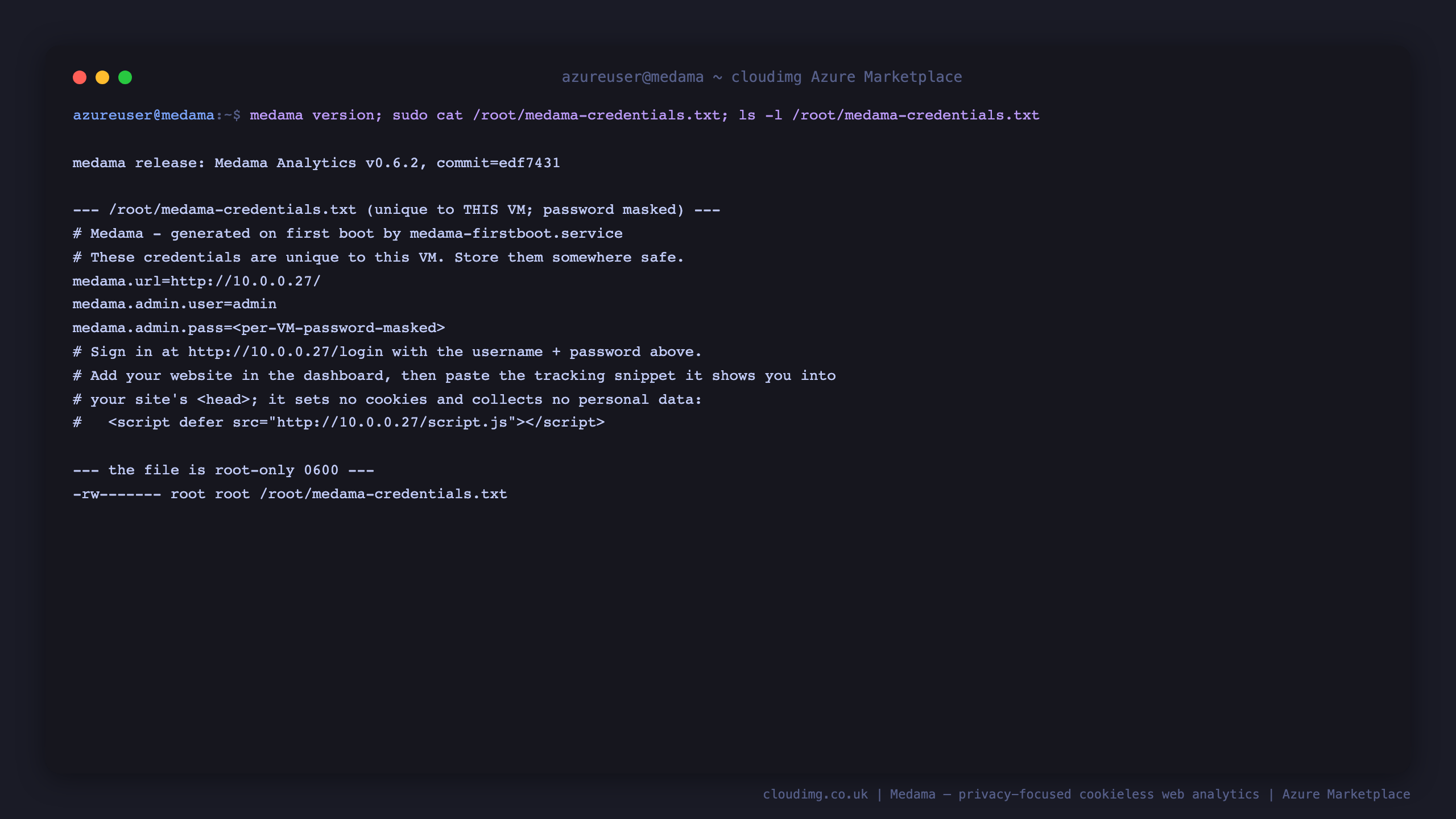Click the terminal title 'azureuser@medama ~ cloudimg Azure Marketplace'

762,77
